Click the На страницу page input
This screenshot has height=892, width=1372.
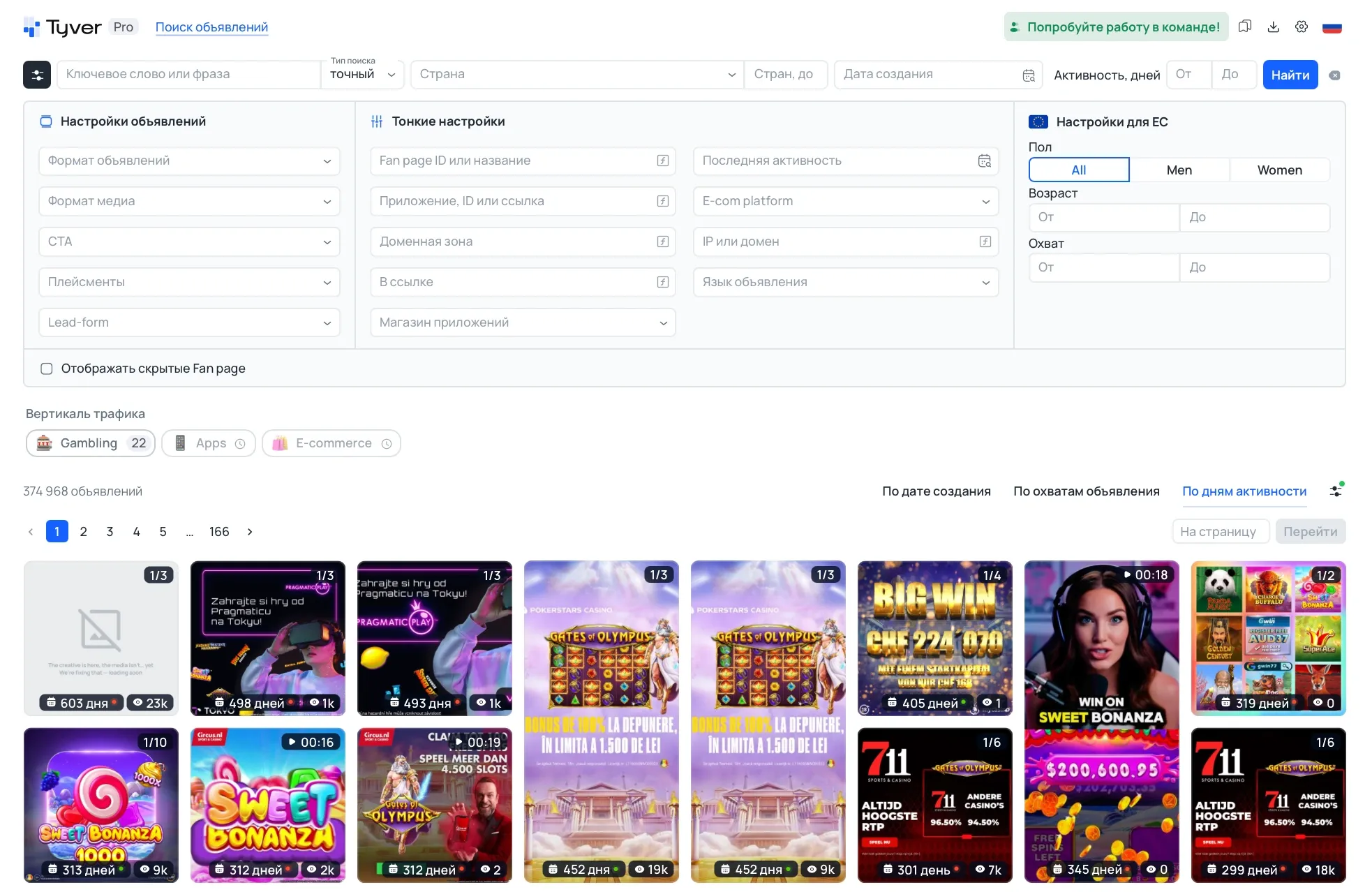pyautogui.click(x=1221, y=532)
